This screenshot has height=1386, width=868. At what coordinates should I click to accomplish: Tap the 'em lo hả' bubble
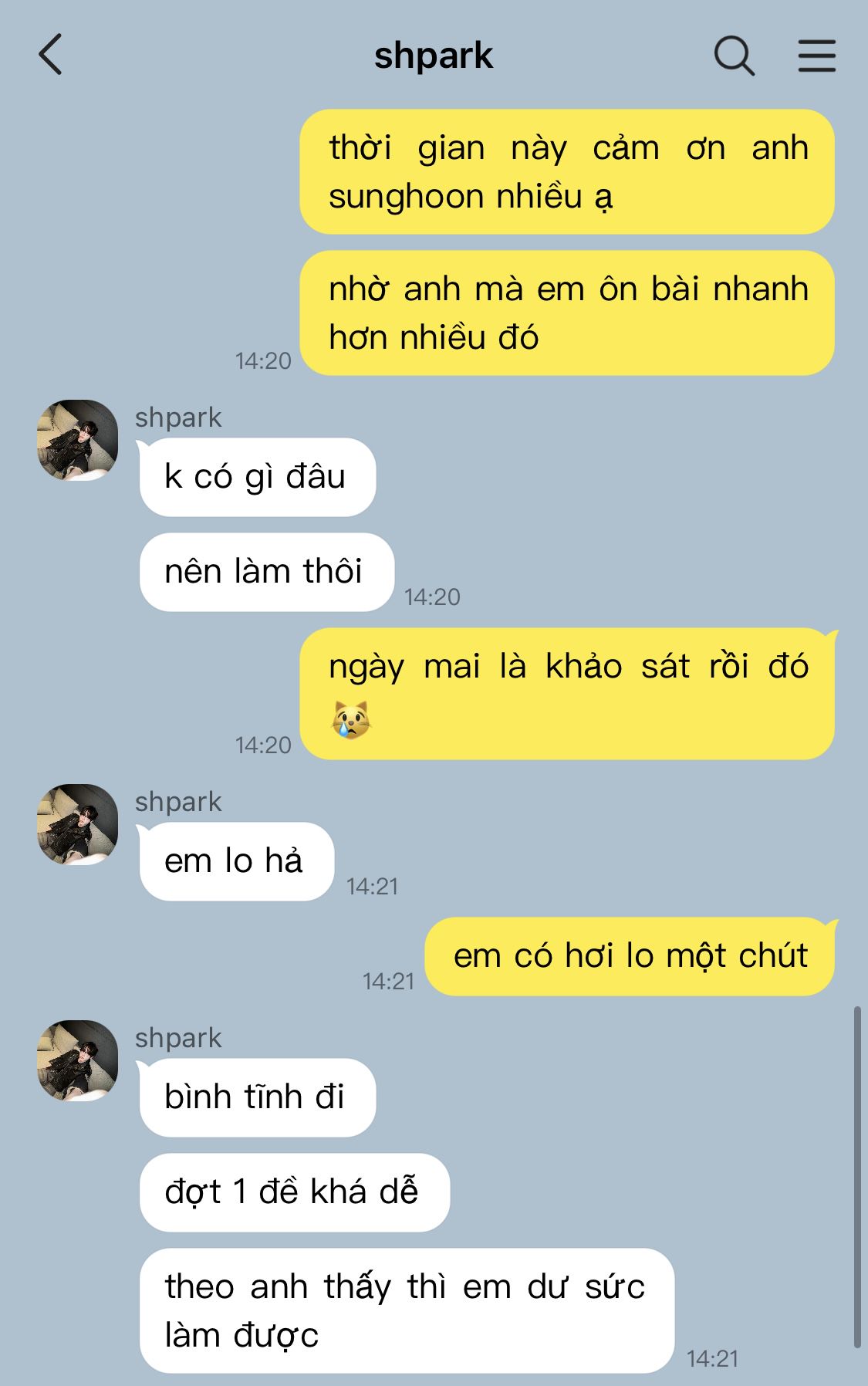tap(236, 861)
